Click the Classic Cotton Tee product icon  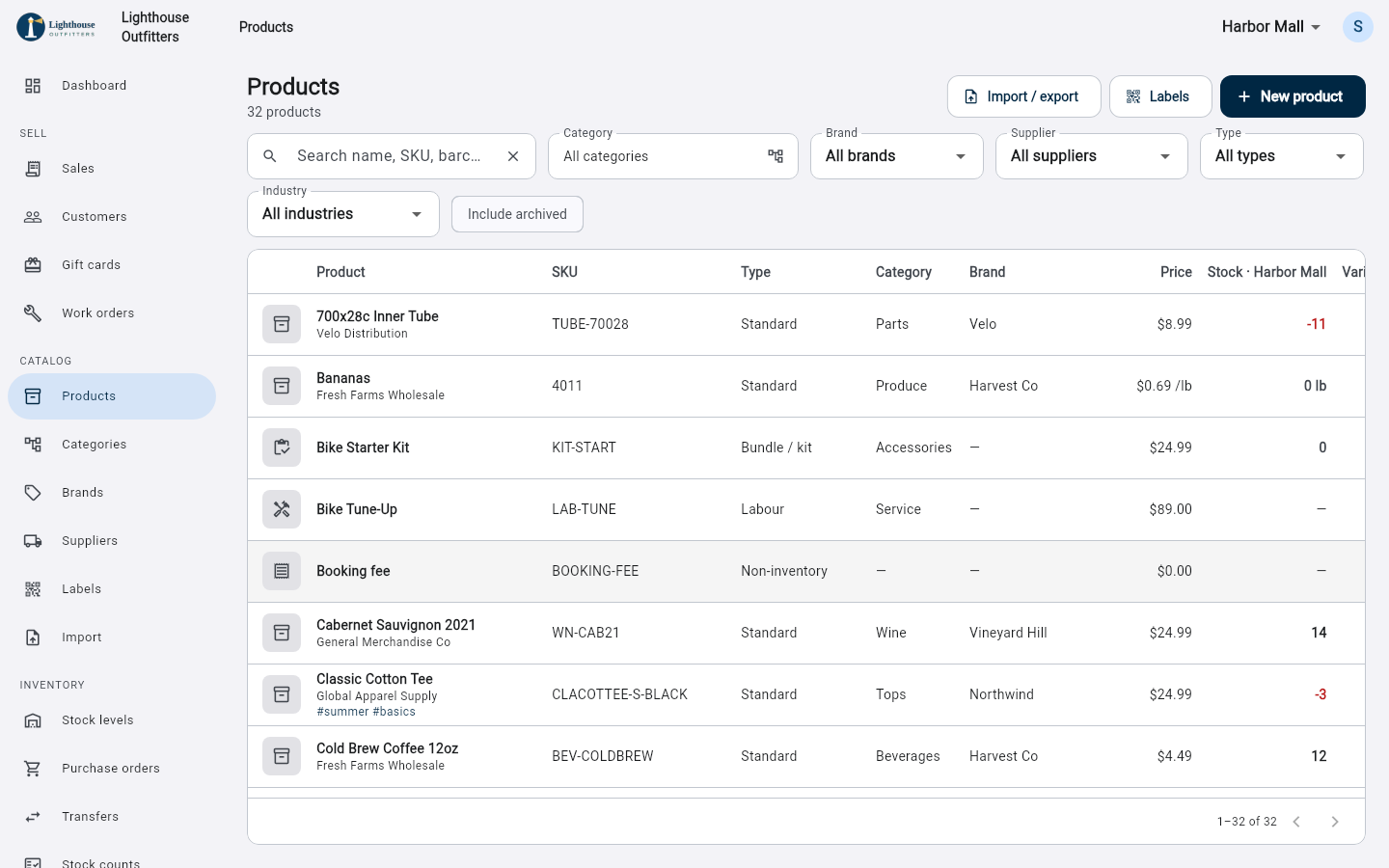click(282, 694)
